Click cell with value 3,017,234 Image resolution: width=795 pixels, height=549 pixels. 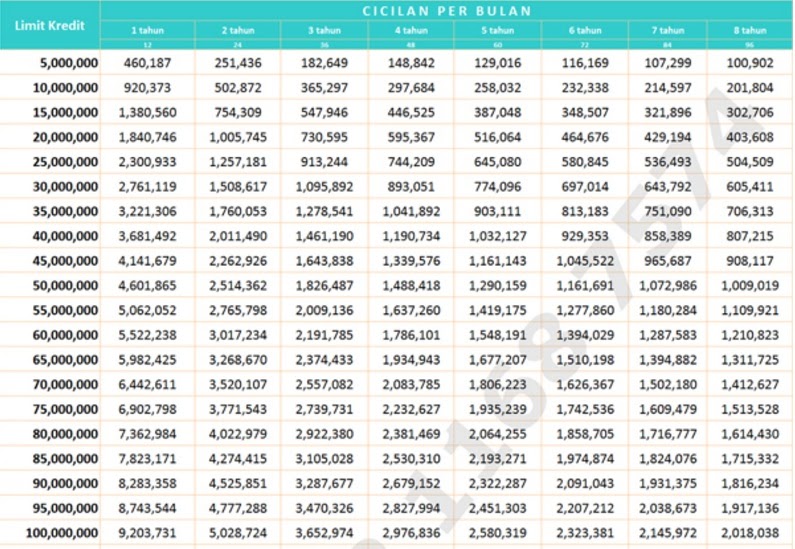coord(238,335)
